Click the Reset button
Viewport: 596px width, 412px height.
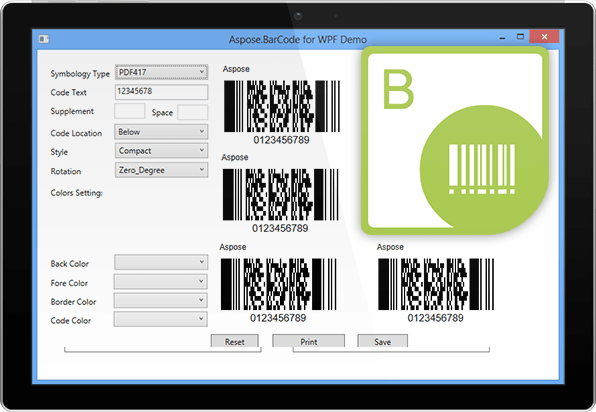click(235, 341)
